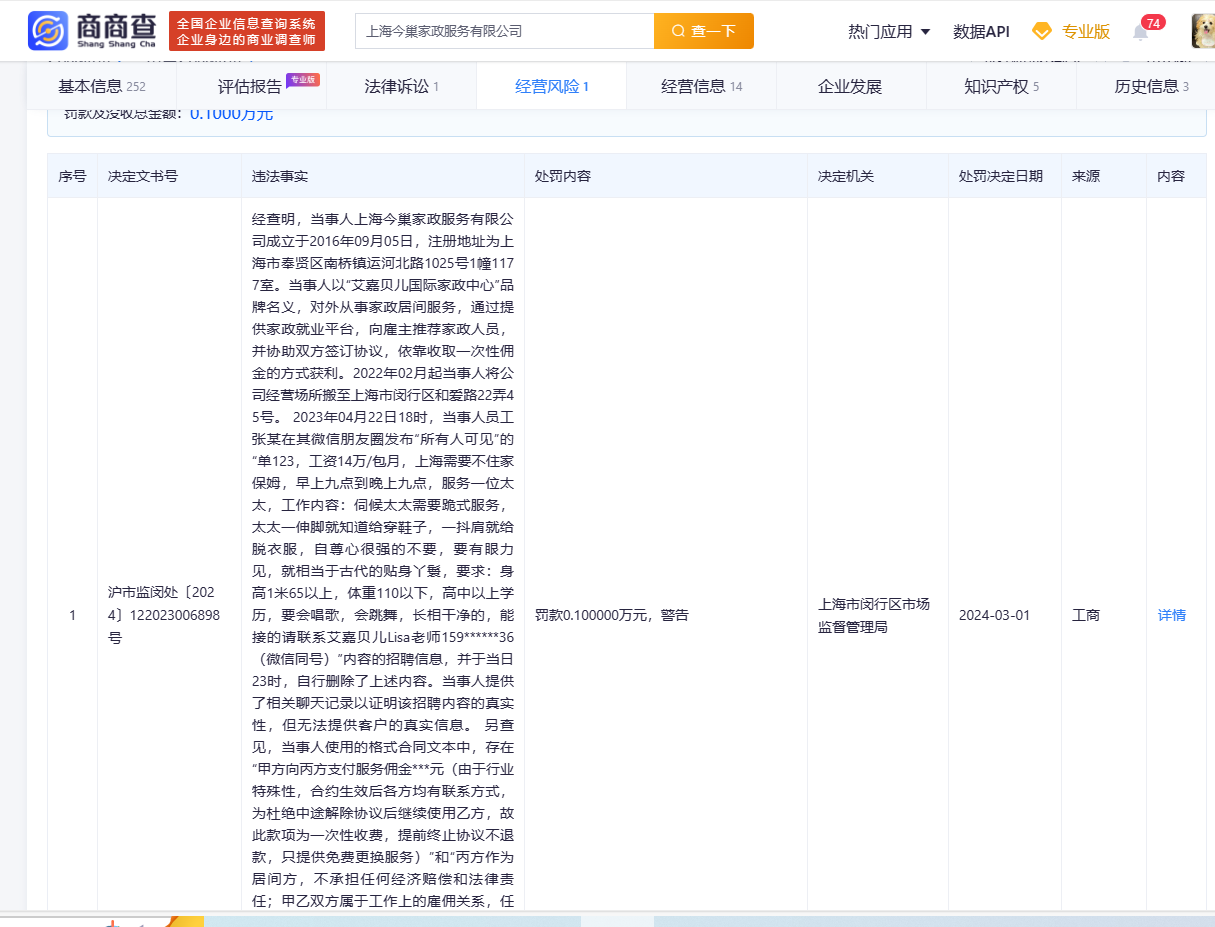The image size is (1215, 927).
Task: Switch to the 经营信息 tab
Action: tap(701, 86)
